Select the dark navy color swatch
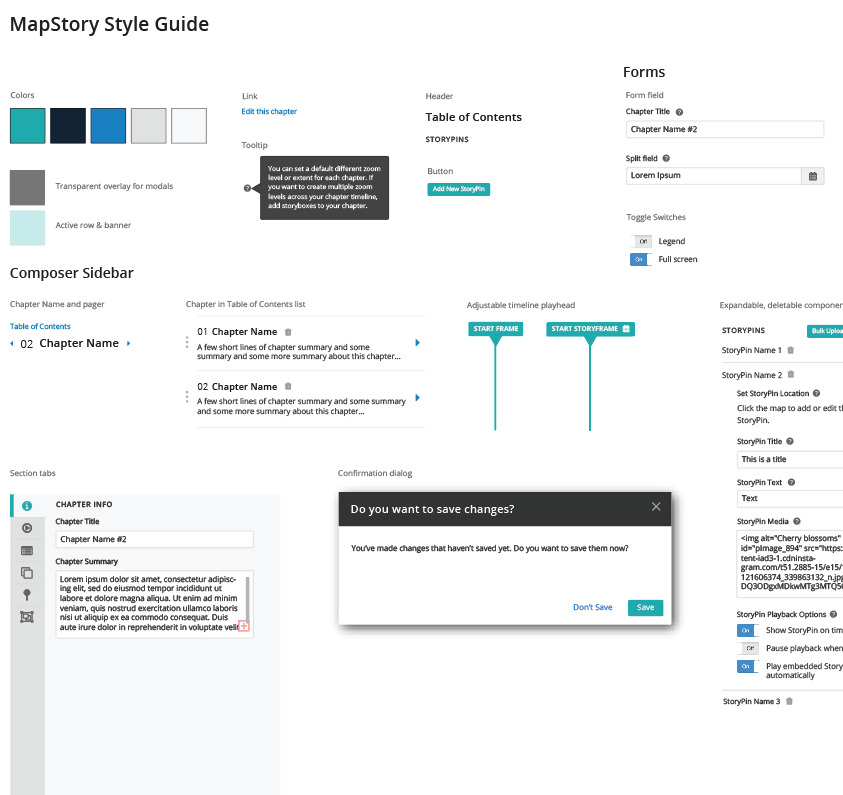The image size is (843, 795). pos(68,126)
